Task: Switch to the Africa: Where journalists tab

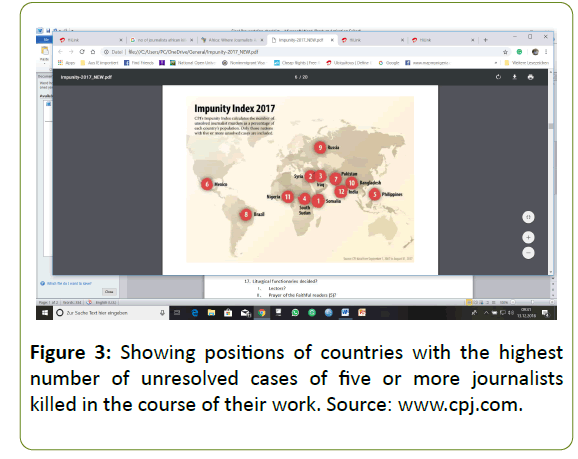Action: (x=232, y=40)
